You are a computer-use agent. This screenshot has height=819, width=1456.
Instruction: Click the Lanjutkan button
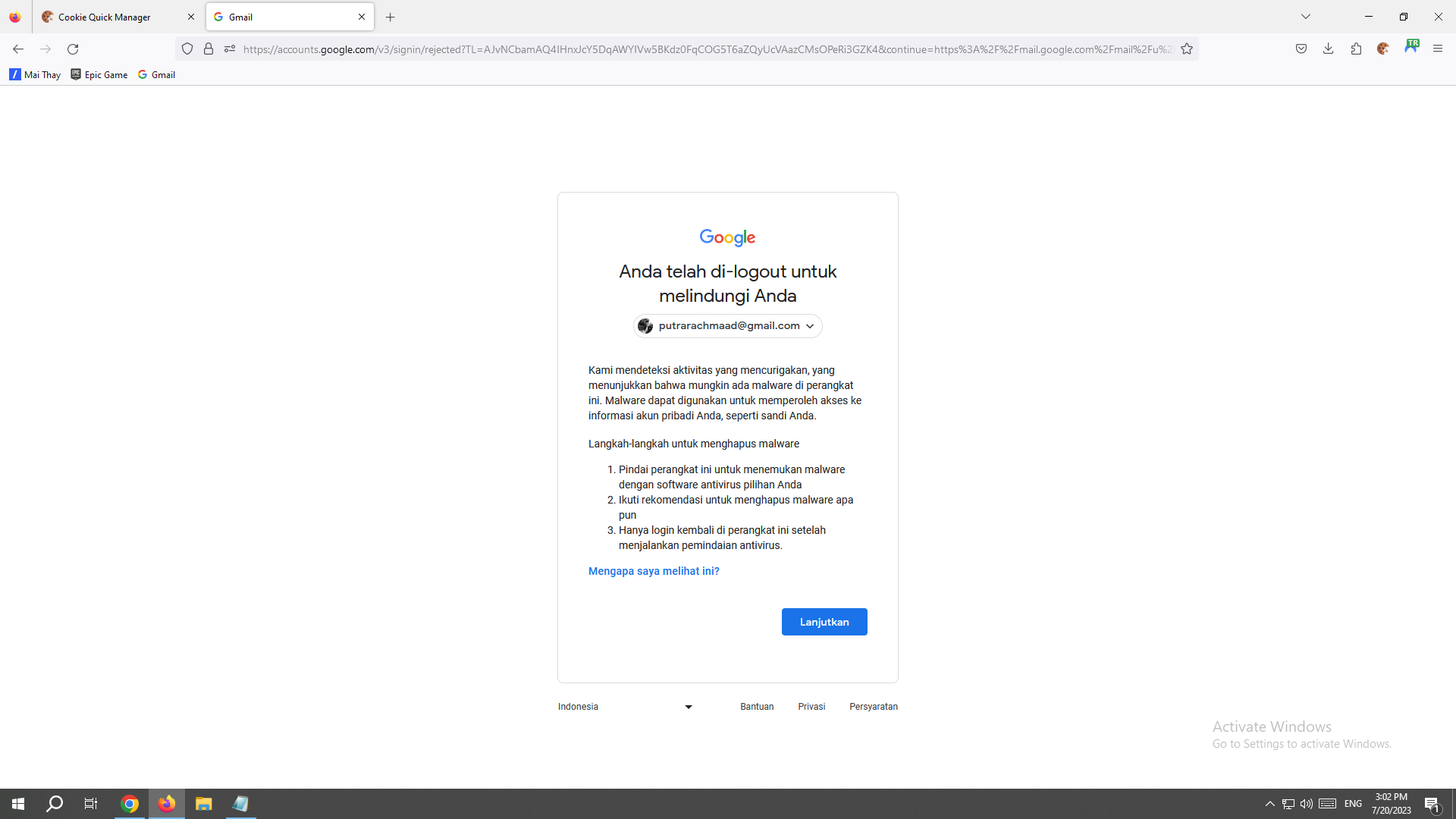[x=824, y=622]
